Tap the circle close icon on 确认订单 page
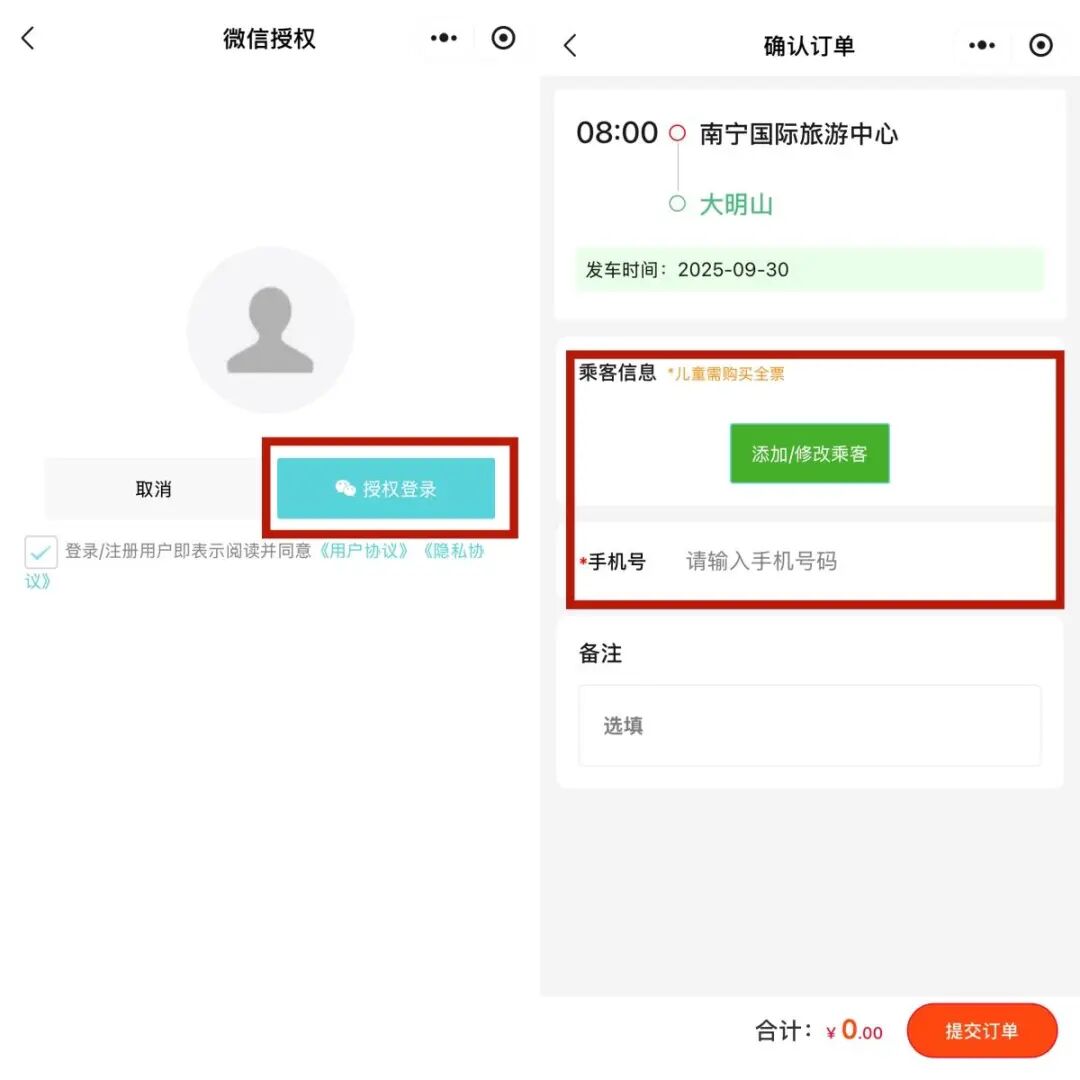 1041,45
